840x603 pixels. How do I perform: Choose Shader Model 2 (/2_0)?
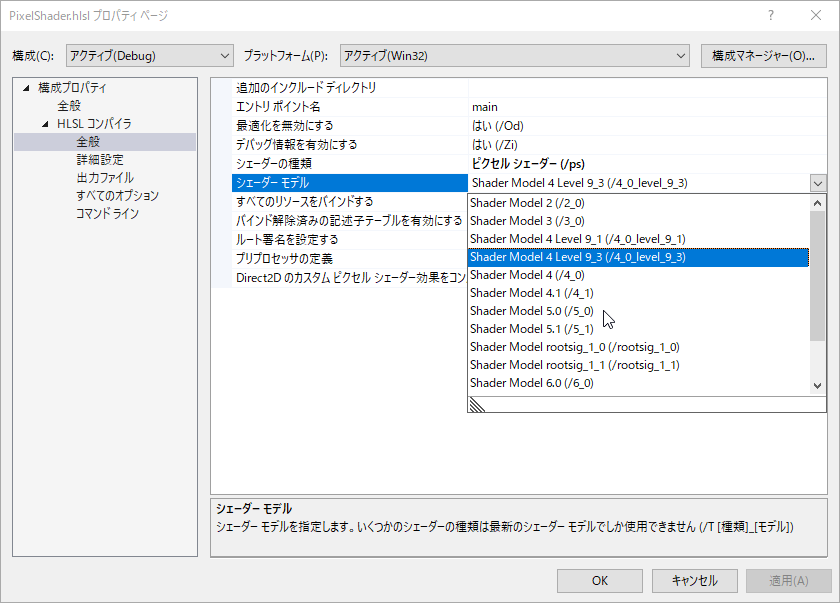[638, 203]
